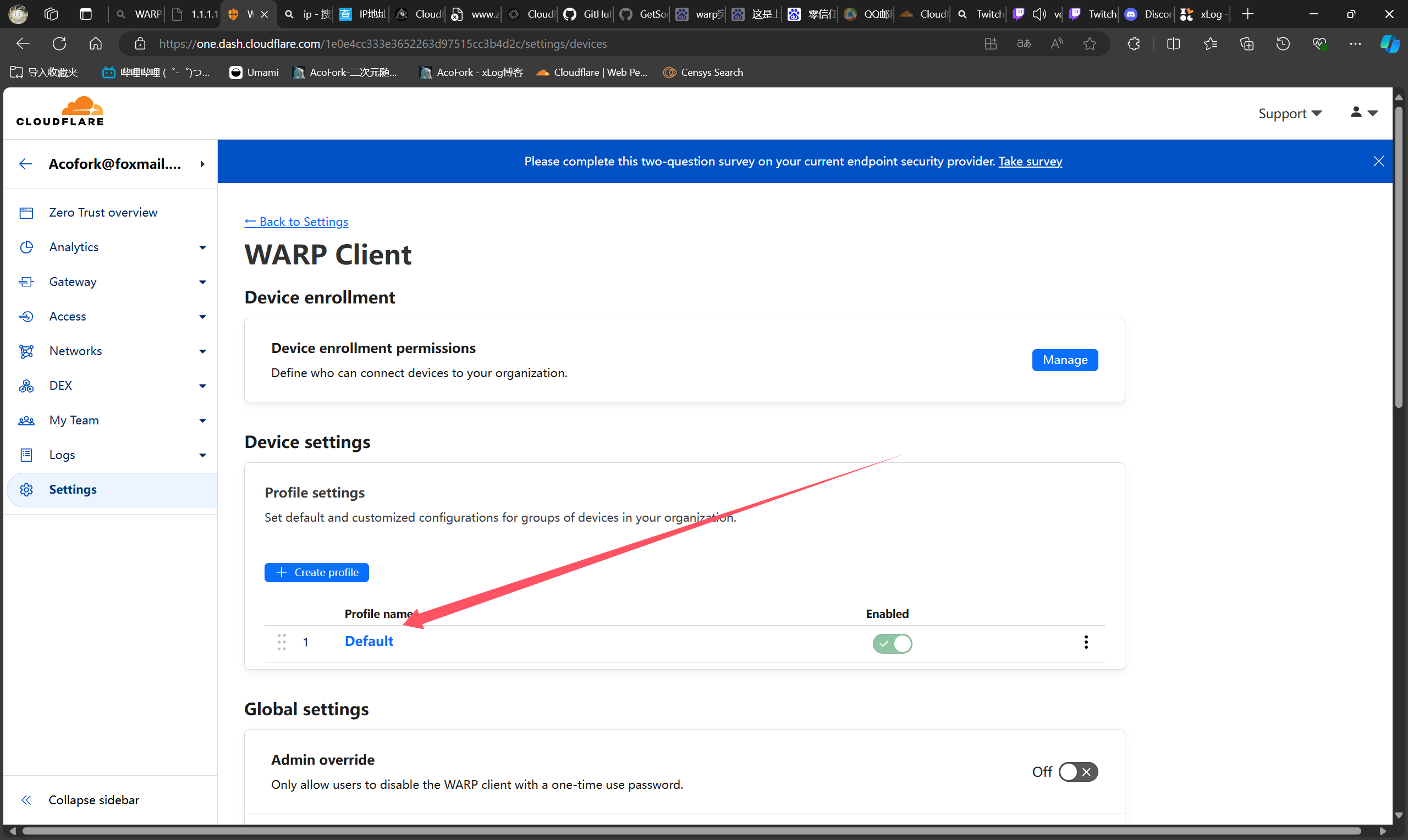This screenshot has height=840, width=1408.
Task: Switch to the GitHub browser tab
Action: coord(586,14)
